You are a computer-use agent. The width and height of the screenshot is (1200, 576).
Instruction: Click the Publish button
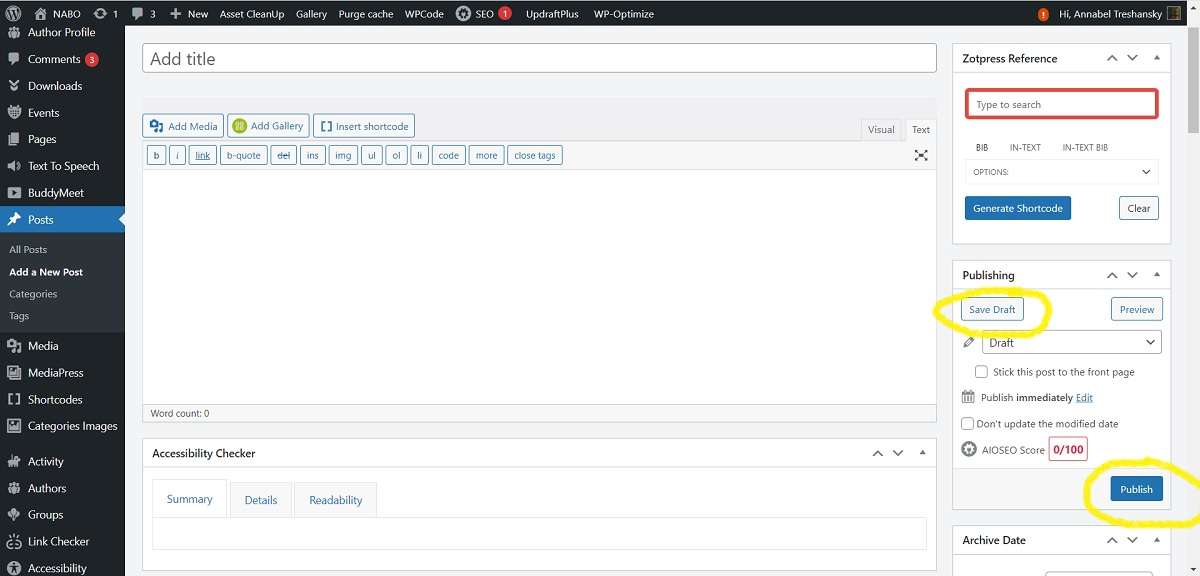point(1136,489)
